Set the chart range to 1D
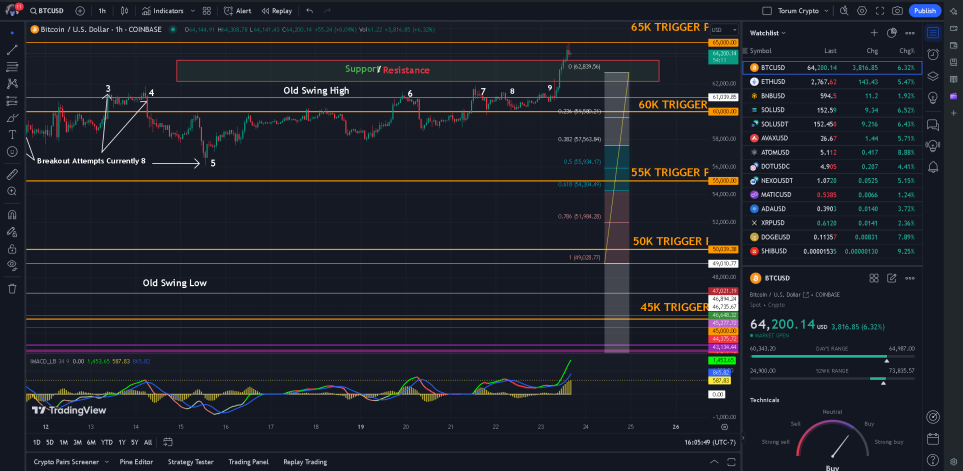 pyautogui.click(x=37, y=442)
